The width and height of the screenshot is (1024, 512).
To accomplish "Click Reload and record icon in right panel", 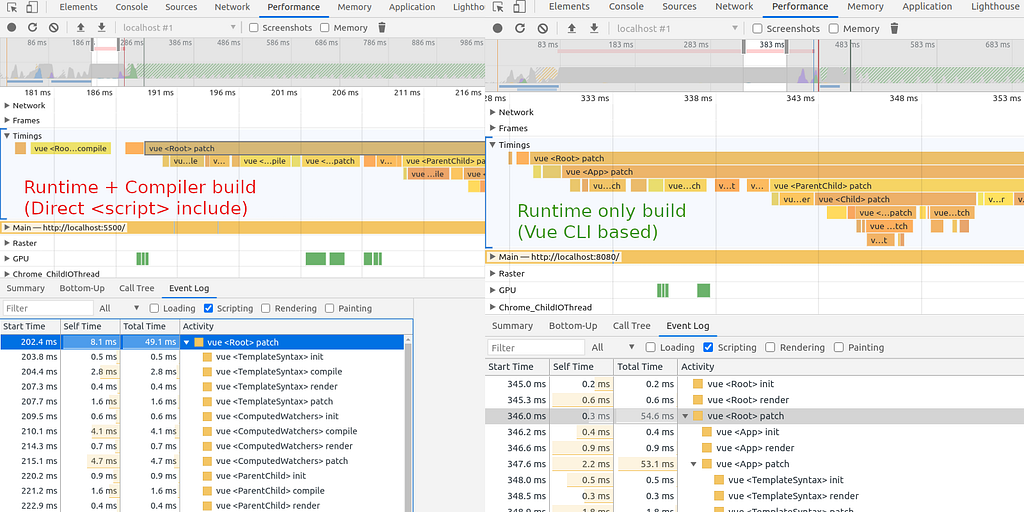I will tap(520, 28).
